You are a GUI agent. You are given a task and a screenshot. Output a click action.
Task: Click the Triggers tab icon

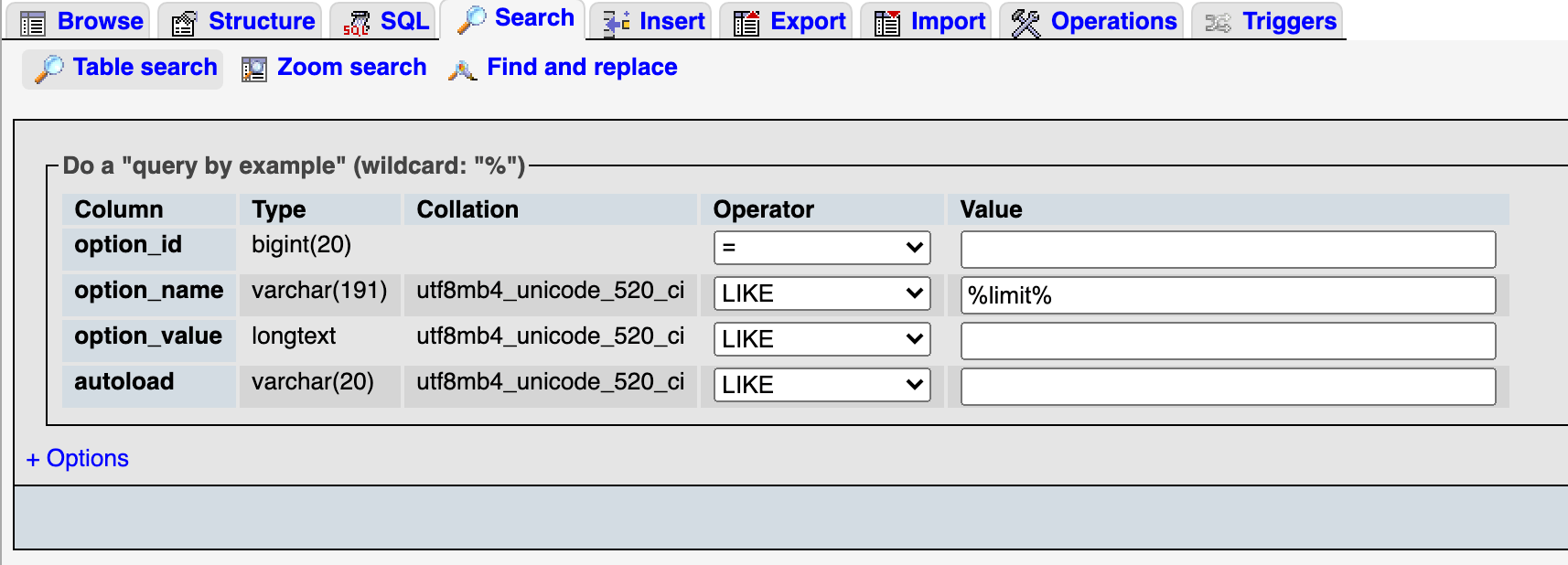tap(1218, 23)
